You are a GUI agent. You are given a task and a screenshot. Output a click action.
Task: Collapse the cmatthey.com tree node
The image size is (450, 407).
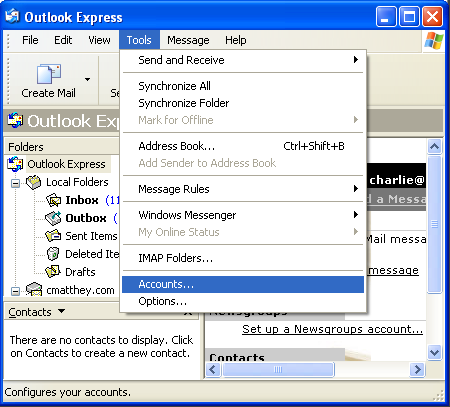click(x=15, y=291)
